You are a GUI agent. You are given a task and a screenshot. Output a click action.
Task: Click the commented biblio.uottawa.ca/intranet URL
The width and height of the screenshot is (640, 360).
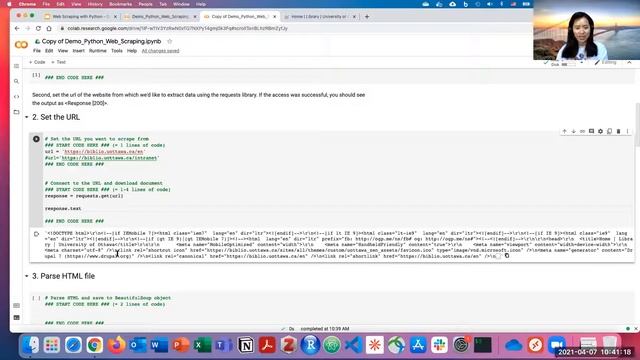coord(109,158)
